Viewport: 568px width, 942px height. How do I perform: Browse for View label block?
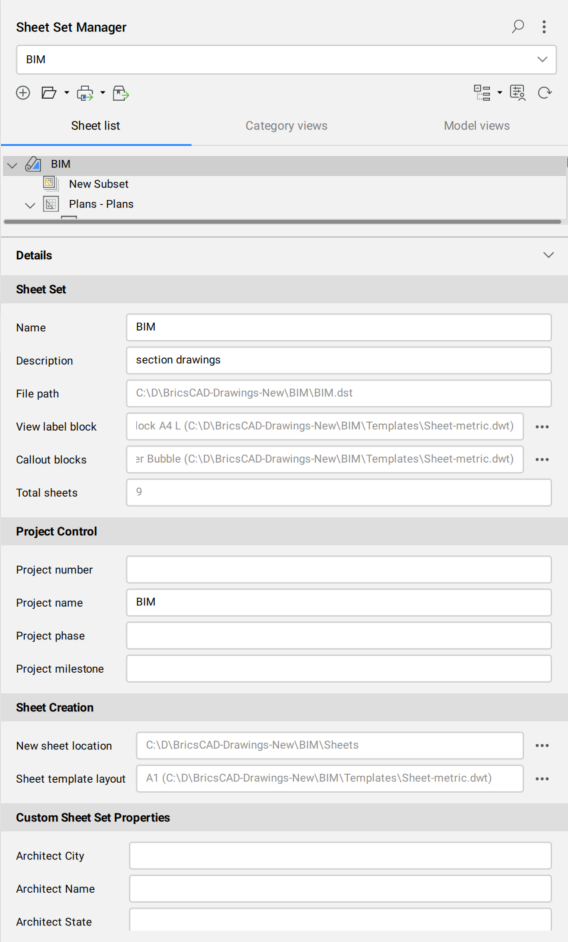coord(542,427)
